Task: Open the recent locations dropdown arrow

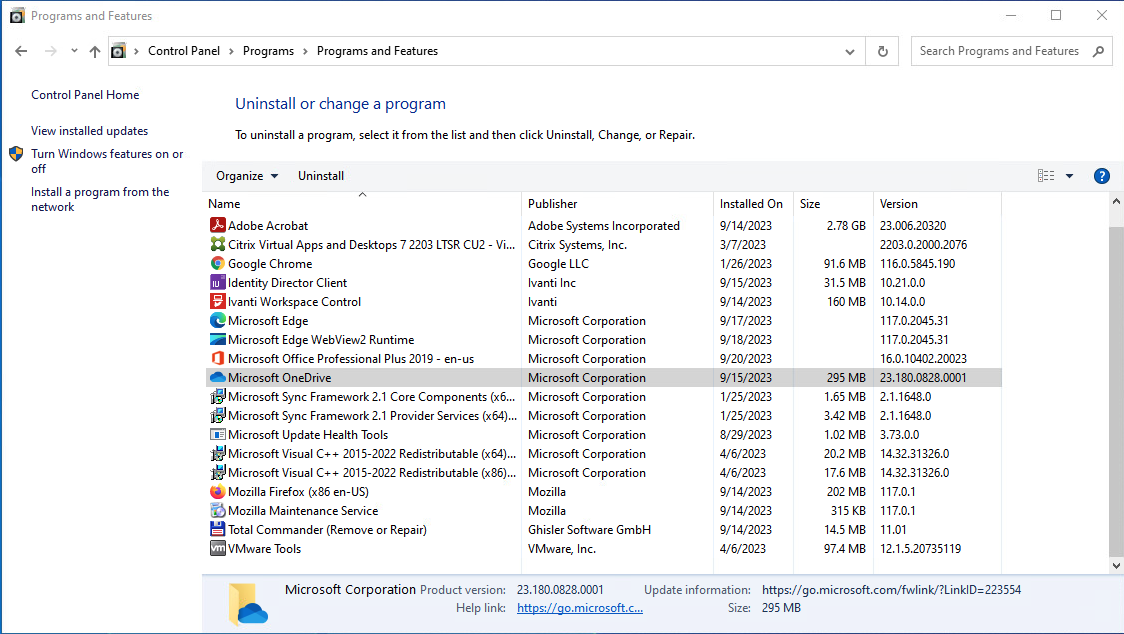Action: [74, 51]
